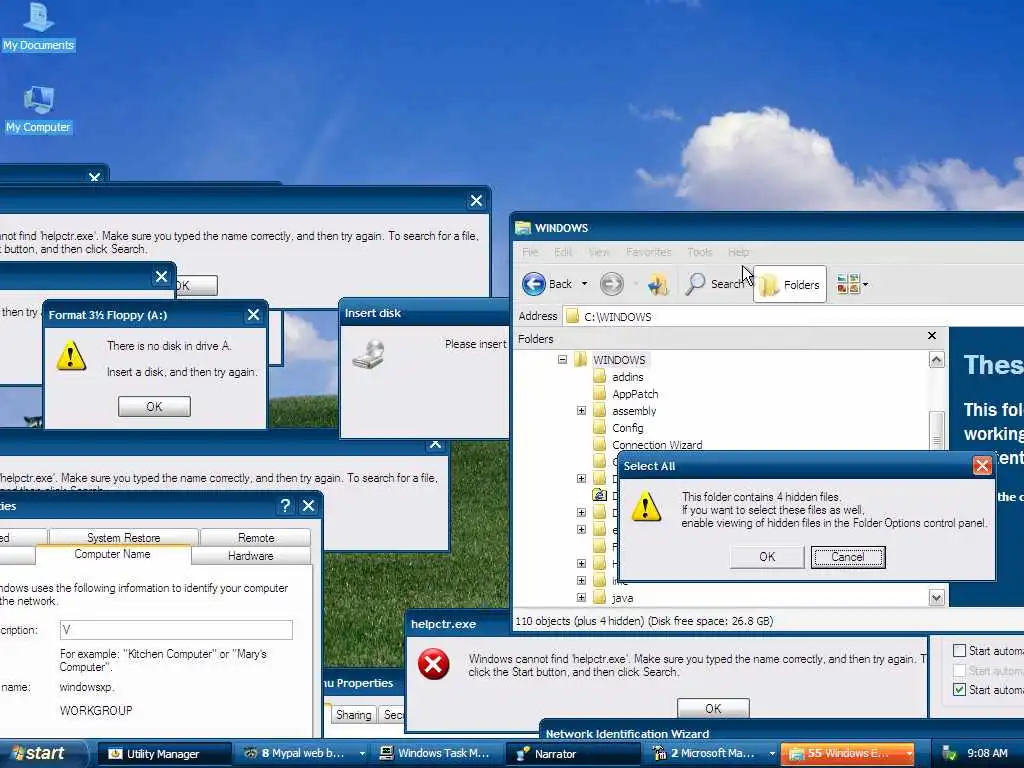Open the File menu in WINDOWS explorer
This screenshot has width=1024, height=768.
coord(530,252)
